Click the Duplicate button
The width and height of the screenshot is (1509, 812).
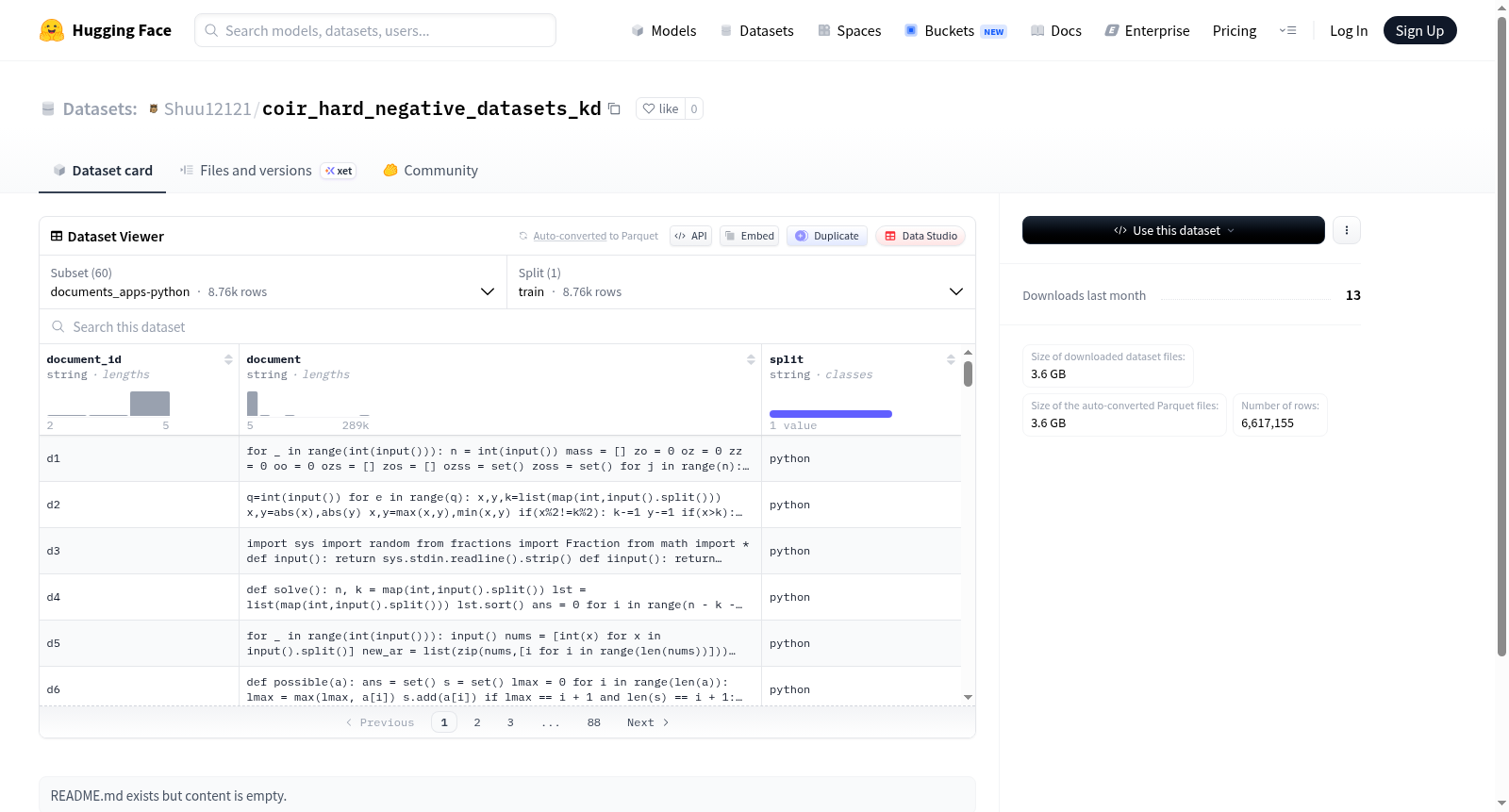point(827,236)
